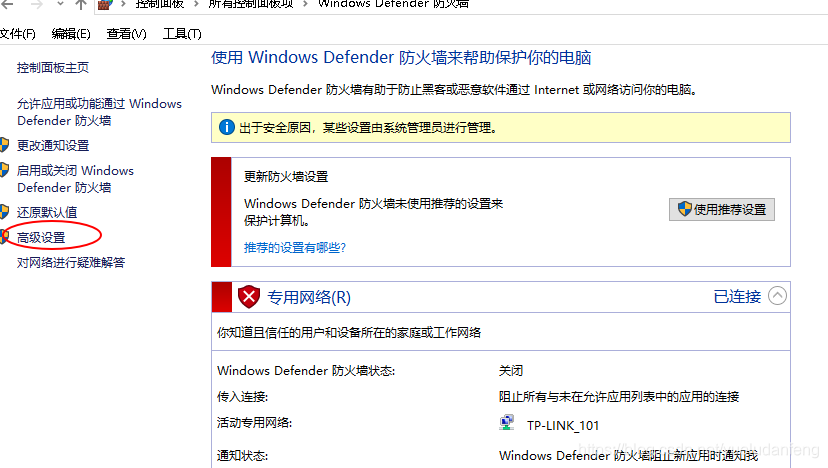
Task: Open the 编辑(E) menu
Action: pyautogui.click(x=71, y=34)
